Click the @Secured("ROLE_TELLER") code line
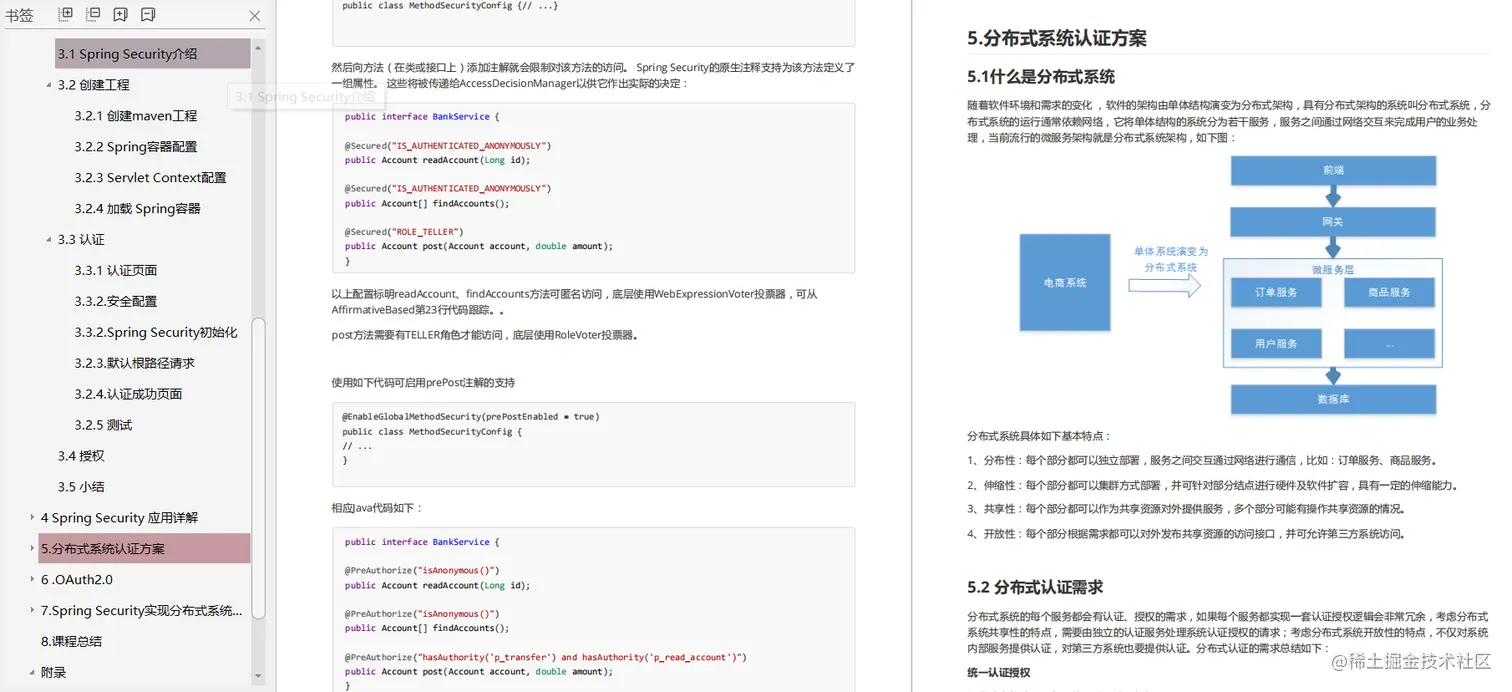Image resolution: width=1512 pixels, height=692 pixels. (x=404, y=232)
